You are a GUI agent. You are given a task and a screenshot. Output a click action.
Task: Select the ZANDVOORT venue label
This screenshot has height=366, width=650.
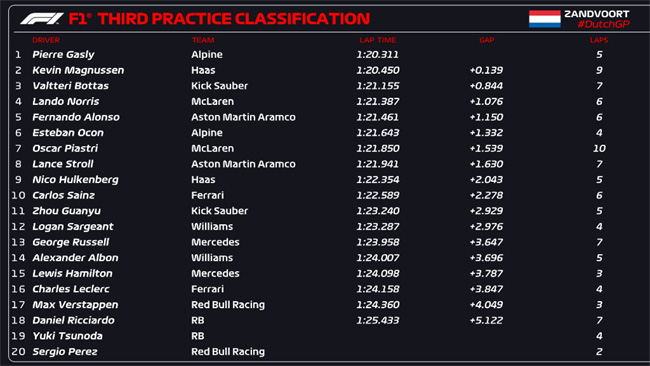[597, 14]
